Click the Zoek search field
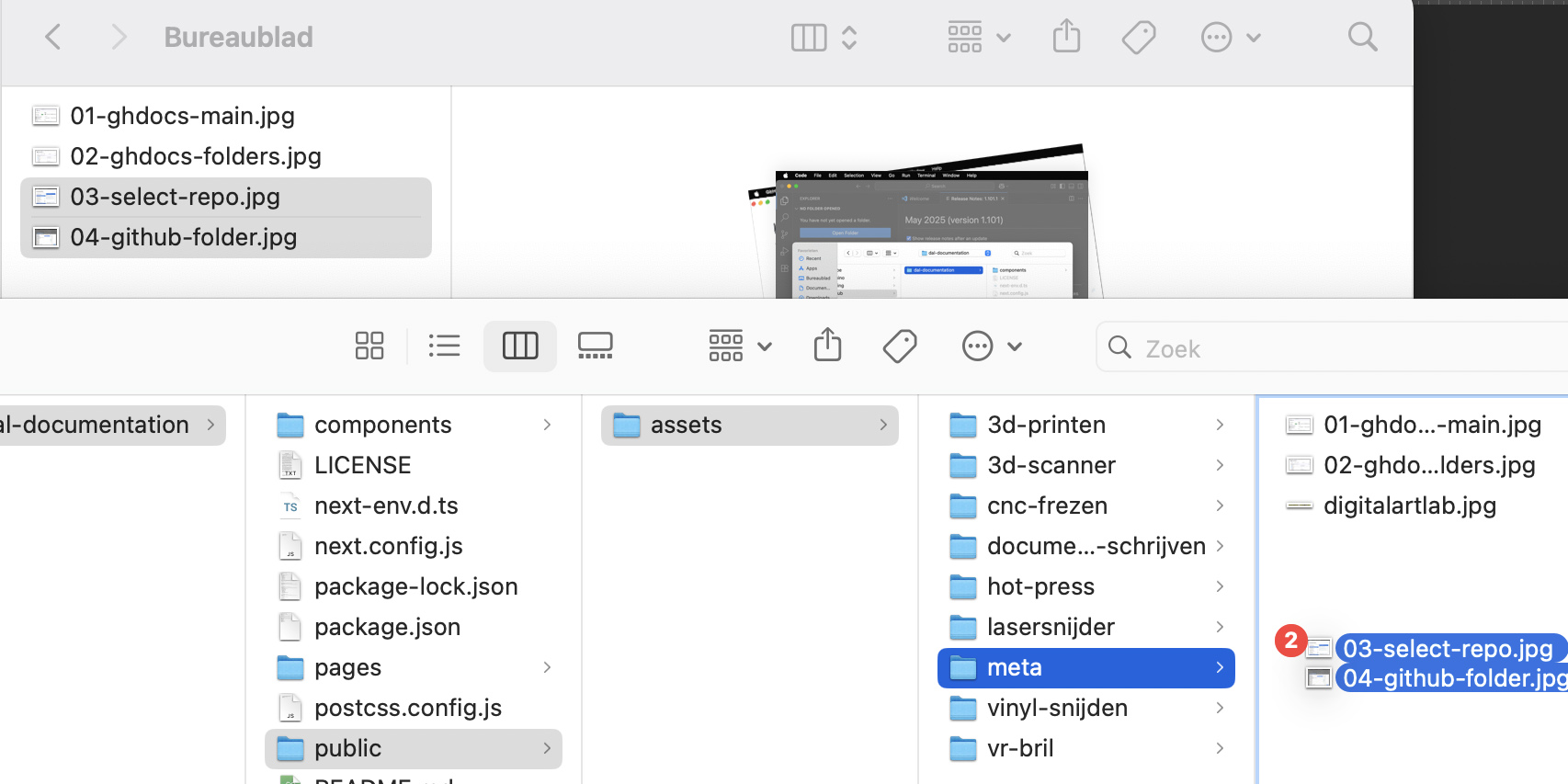 [x=1333, y=347]
